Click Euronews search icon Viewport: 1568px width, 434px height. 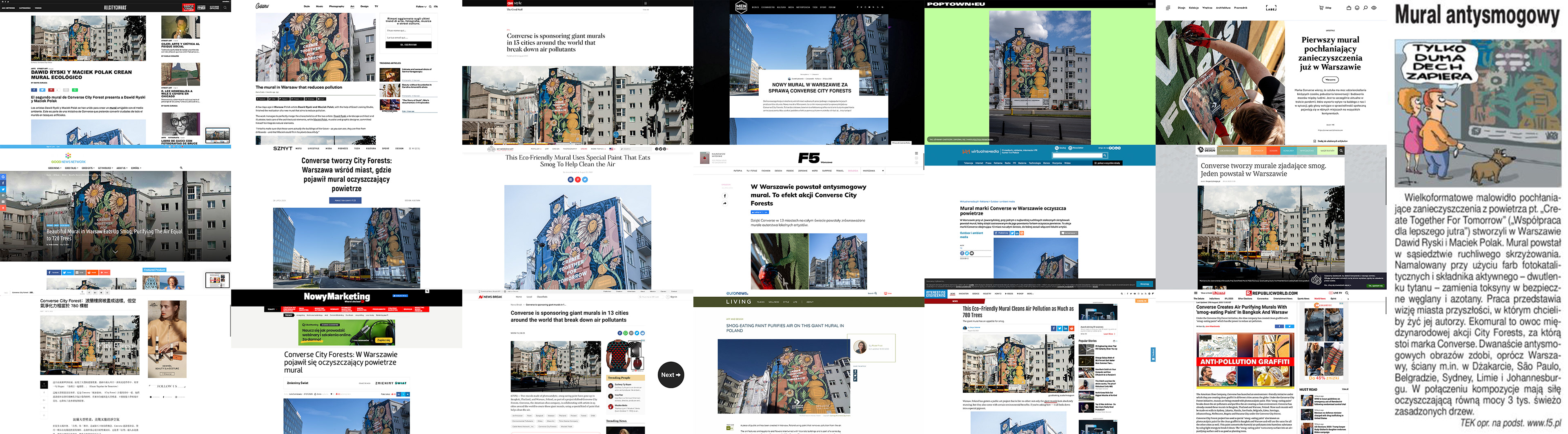click(876, 294)
